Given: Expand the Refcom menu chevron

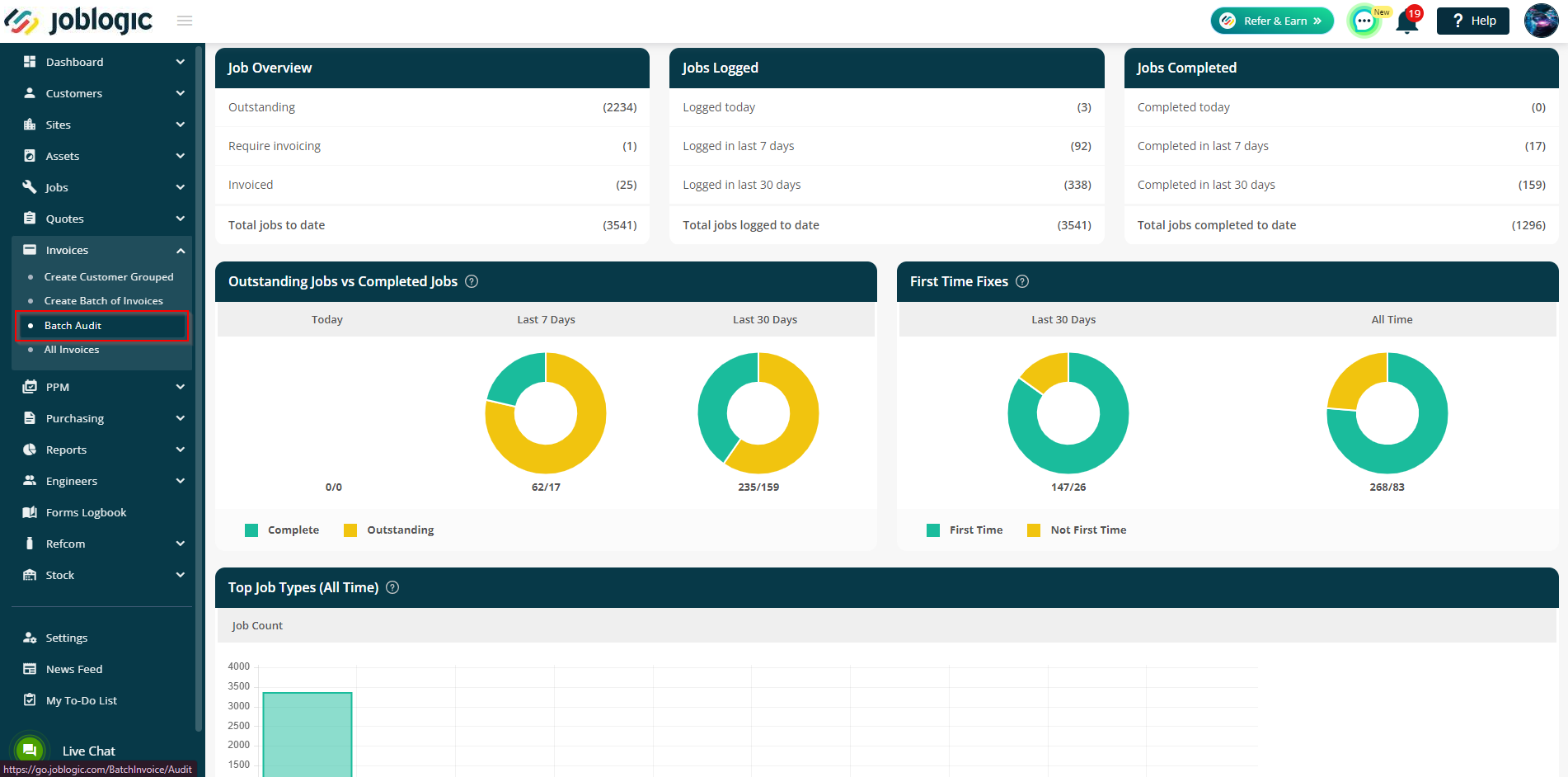Looking at the screenshot, I should (181, 544).
